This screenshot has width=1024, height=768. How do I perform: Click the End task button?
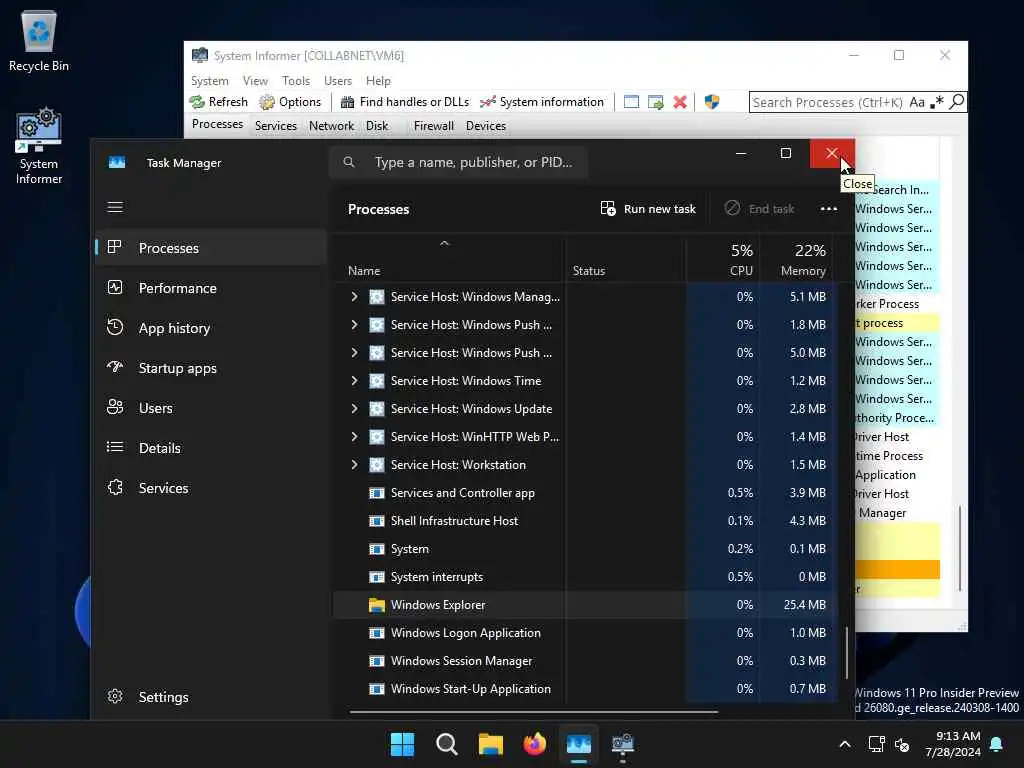pyautogui.click(x=760, y=209)
